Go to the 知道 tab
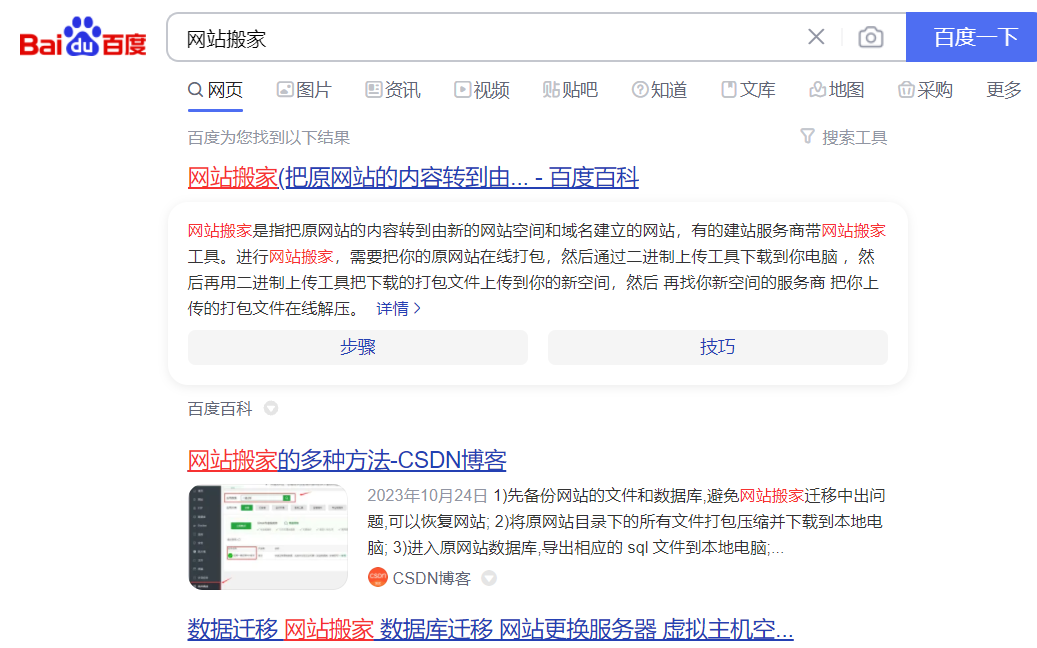Viewport: 1037px width, 648px height. (659, 90)
